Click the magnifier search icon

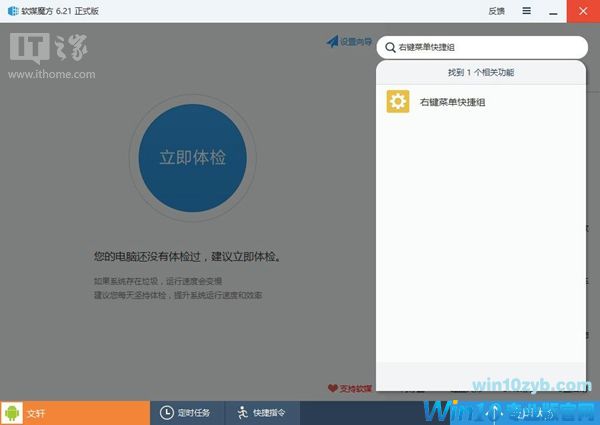389,47
